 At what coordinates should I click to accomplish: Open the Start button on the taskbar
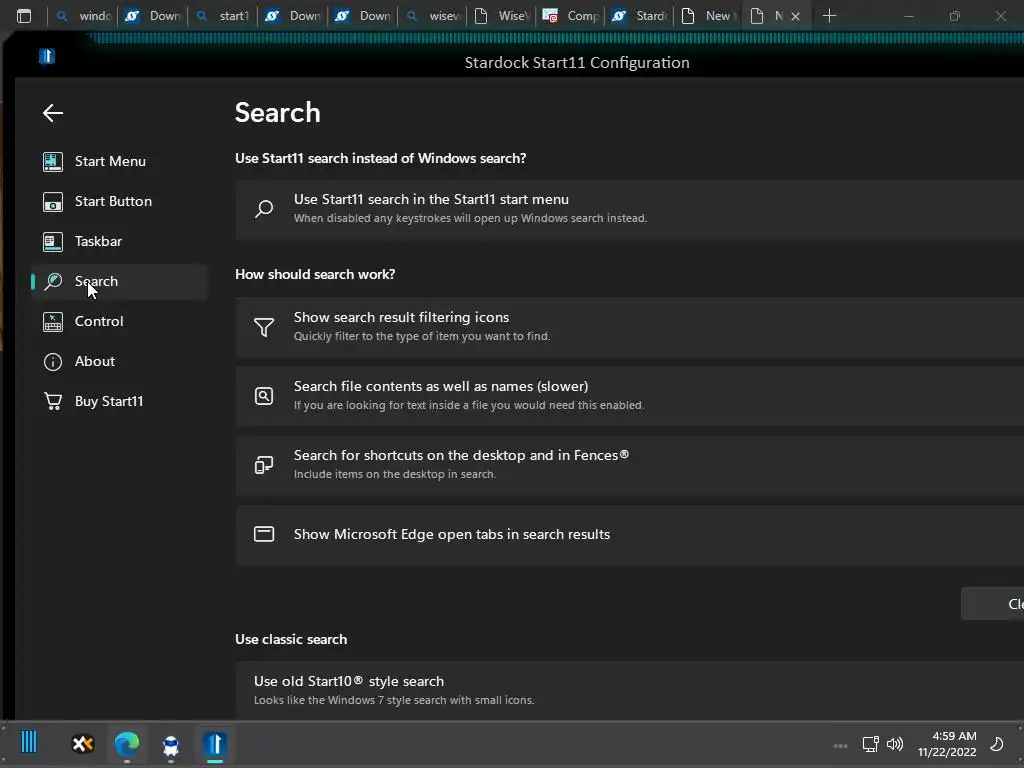(x=29, y=743)
